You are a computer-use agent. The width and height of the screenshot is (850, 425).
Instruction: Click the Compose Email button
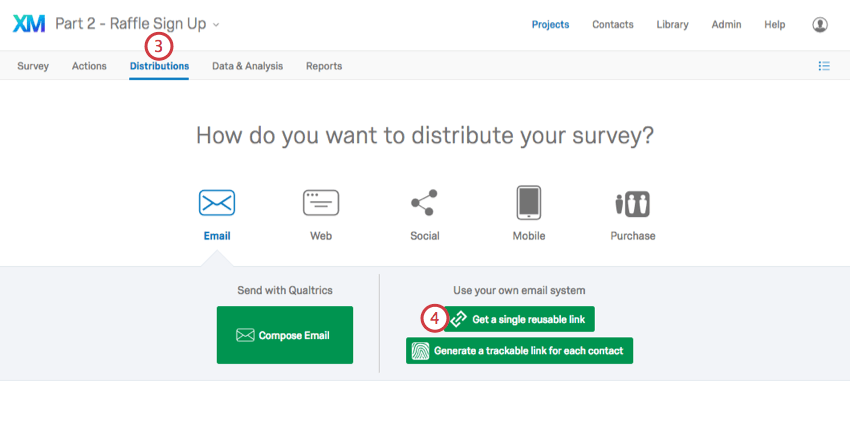click(x=285, y=335)
